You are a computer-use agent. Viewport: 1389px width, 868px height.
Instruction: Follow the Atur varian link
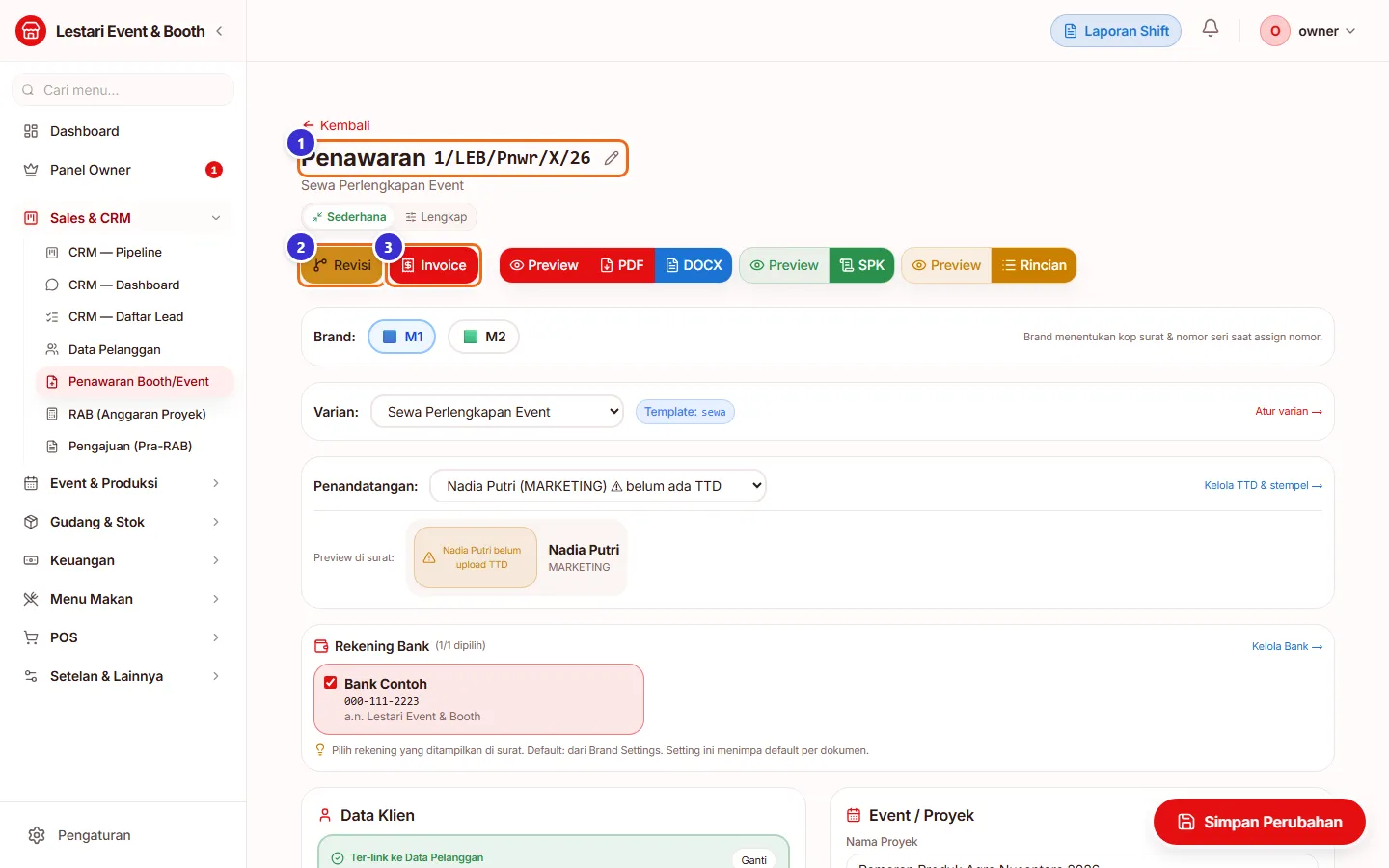pos(1289,411)
